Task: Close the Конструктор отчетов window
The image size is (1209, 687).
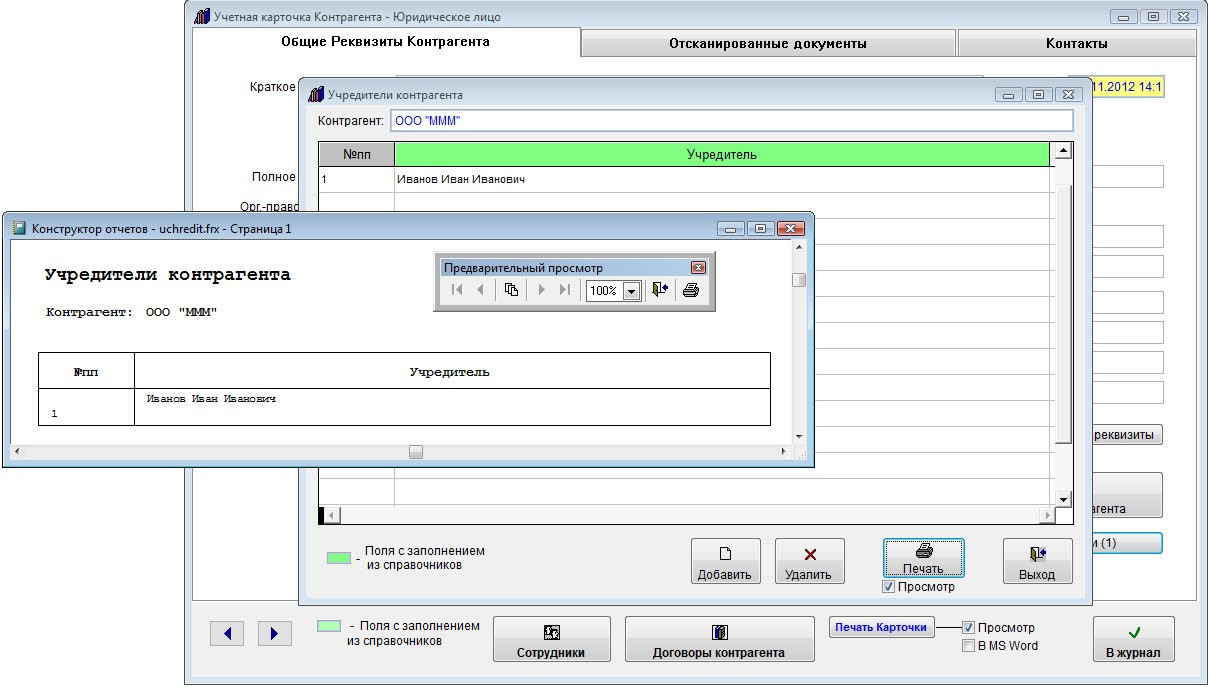Action: click(791, 228)
